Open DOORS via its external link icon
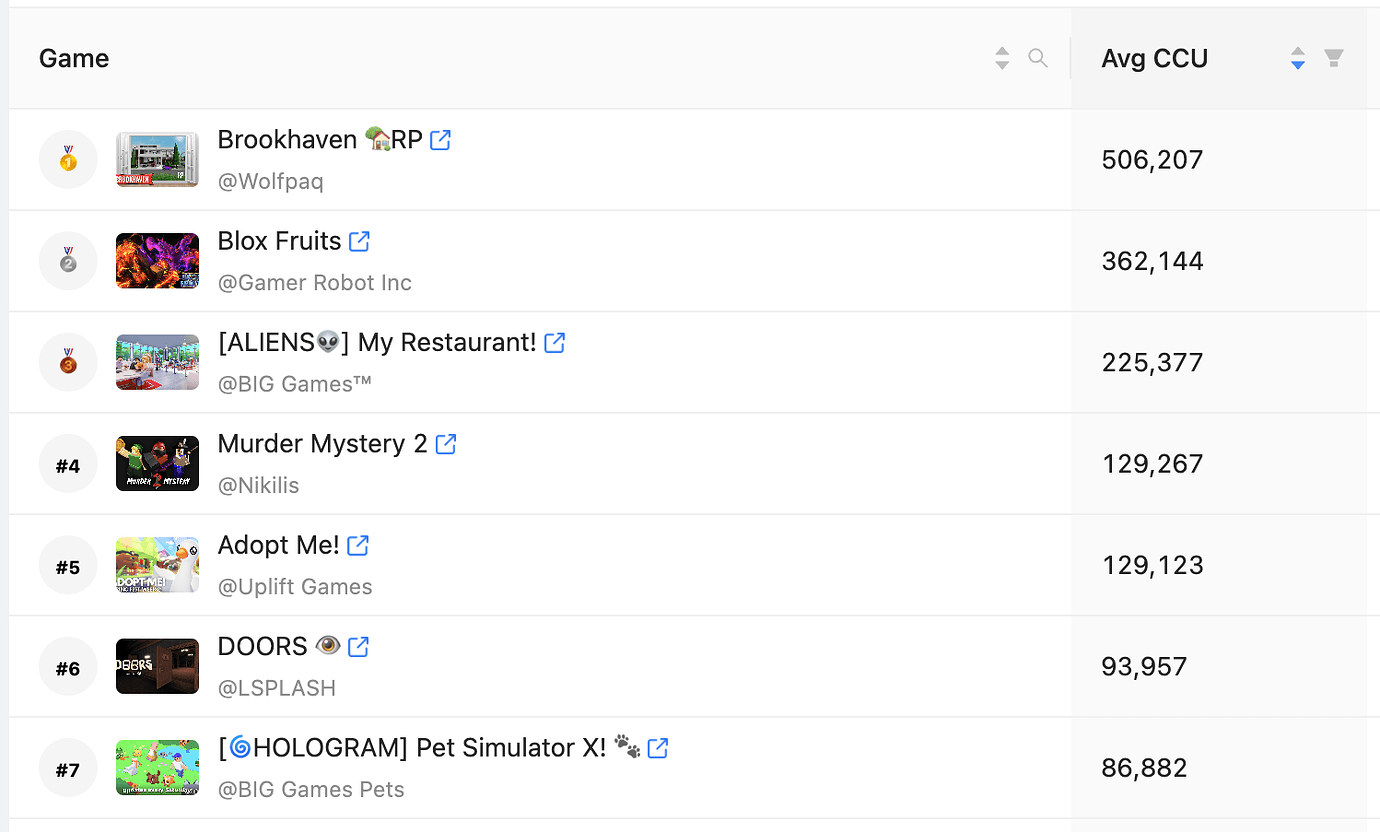Image resolution: width=1380 pixels, height=832 pixels. 357,647
